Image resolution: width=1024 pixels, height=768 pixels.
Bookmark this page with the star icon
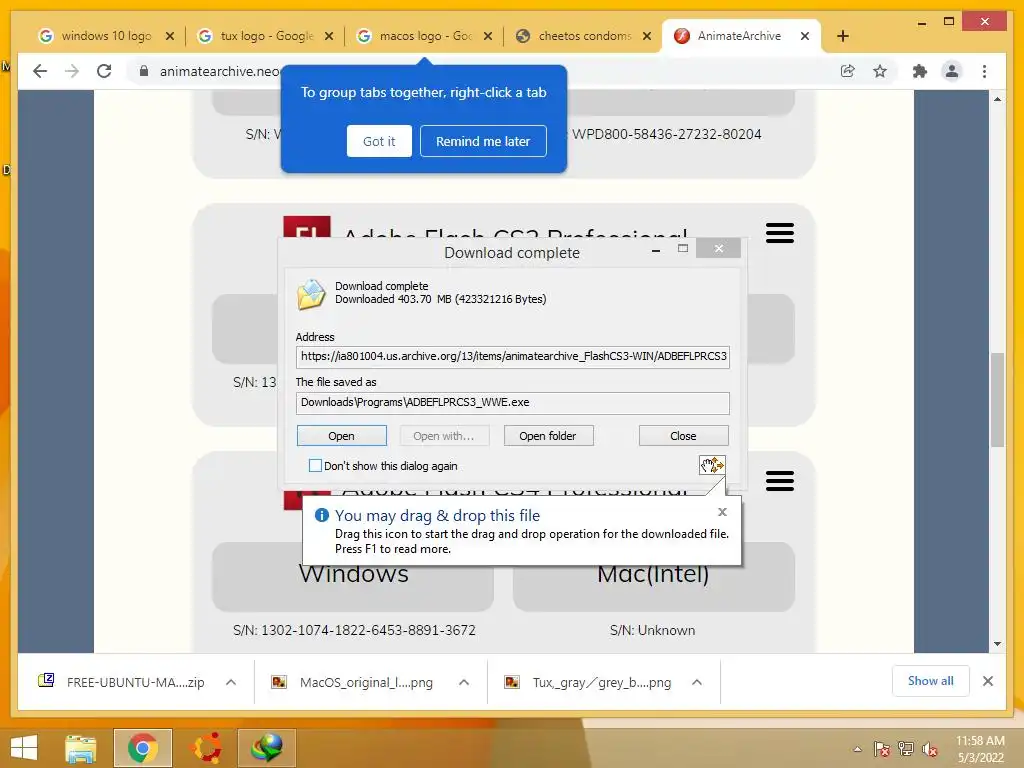tap(880, 71)
